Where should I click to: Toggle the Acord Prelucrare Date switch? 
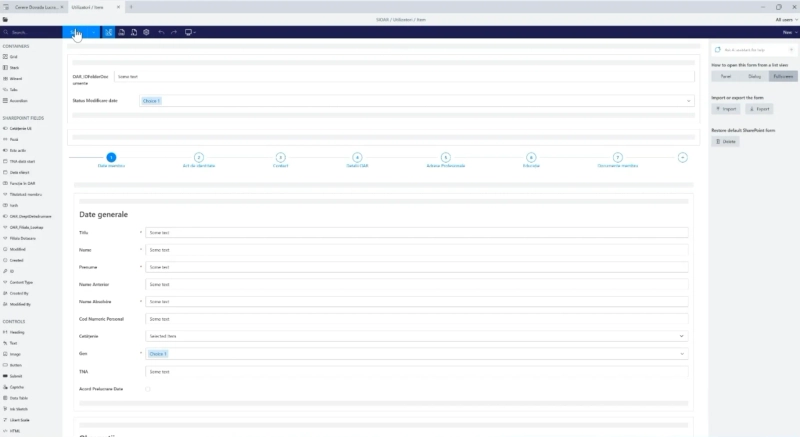147,389
